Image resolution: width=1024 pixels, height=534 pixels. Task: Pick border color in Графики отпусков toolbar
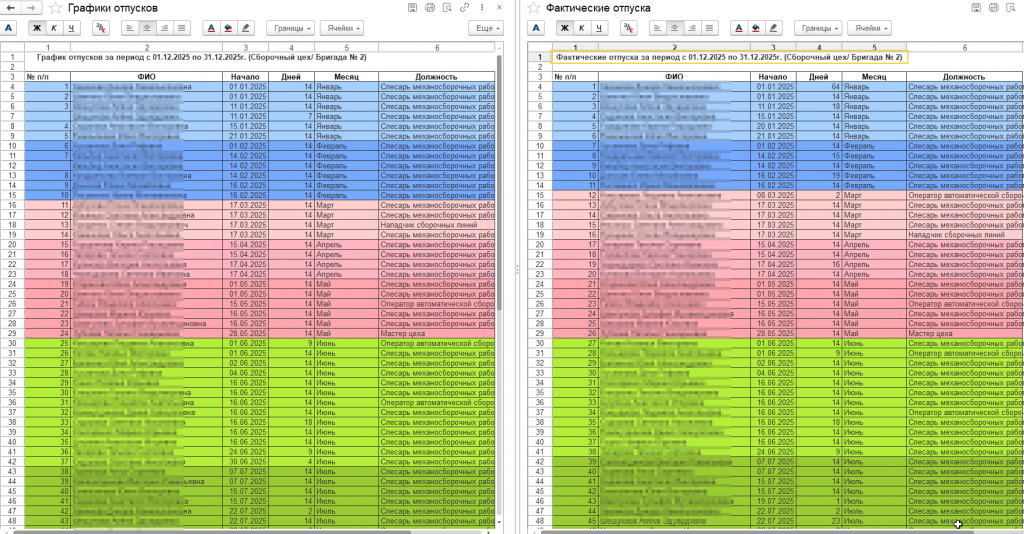pyautogui.click(x=246, y=28)
